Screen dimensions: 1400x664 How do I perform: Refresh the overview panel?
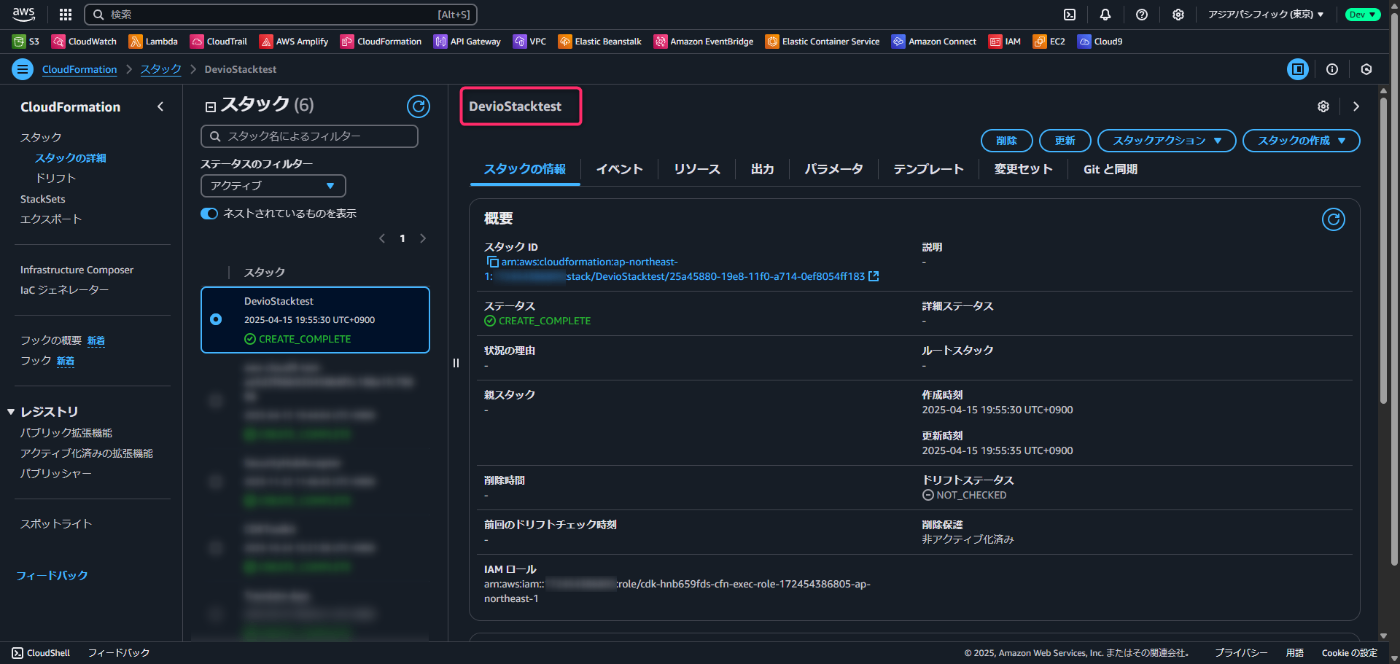[1333, 220]
